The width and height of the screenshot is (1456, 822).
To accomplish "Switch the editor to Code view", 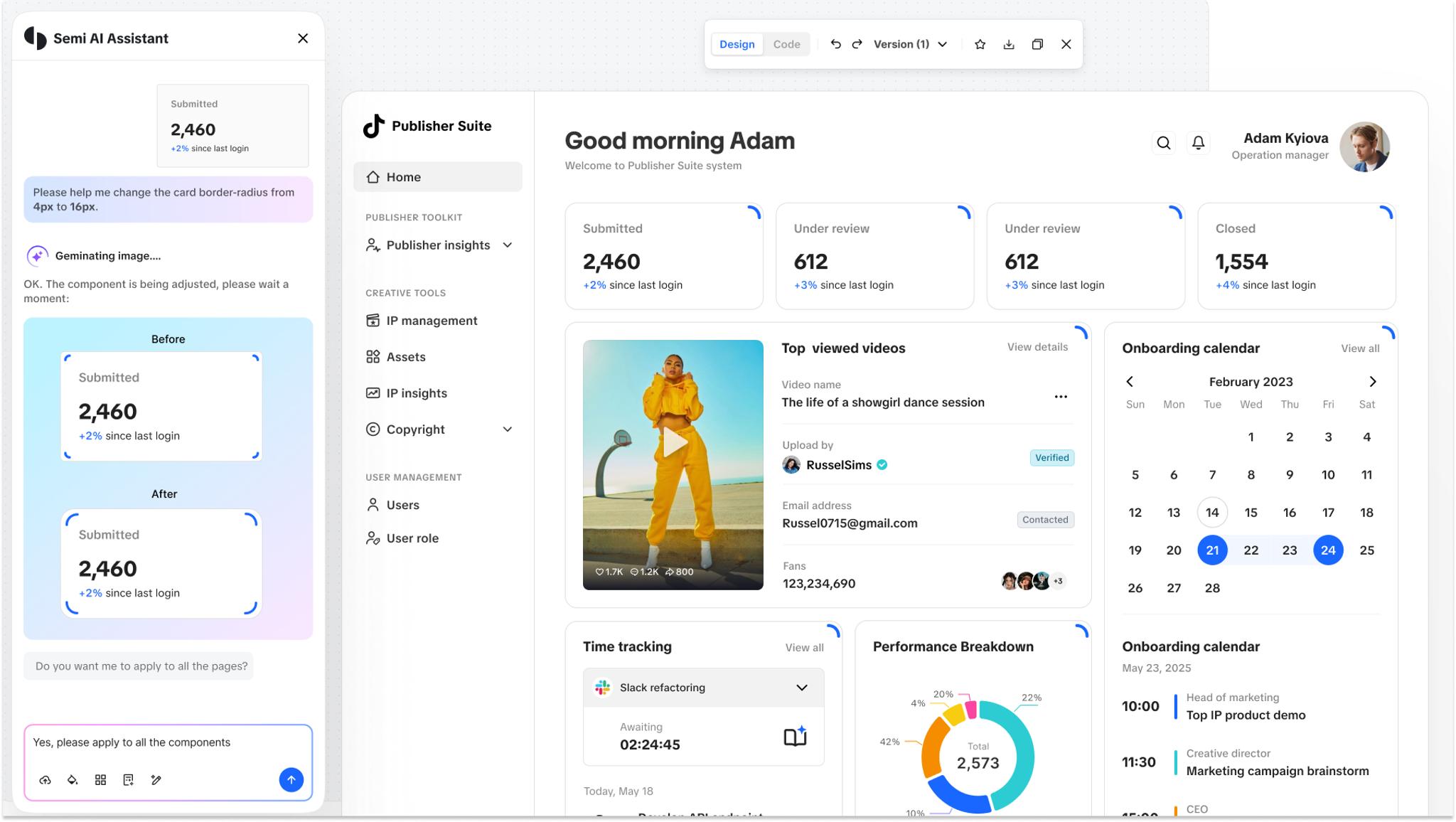I will pos(786,43).
